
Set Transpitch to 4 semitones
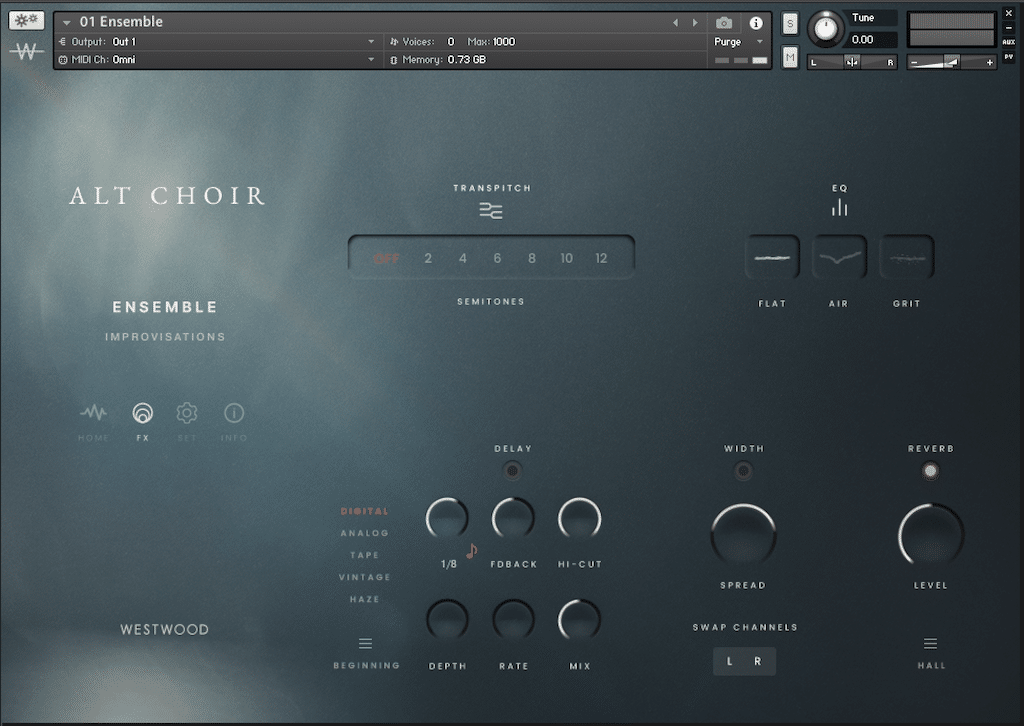pos(463,259)
